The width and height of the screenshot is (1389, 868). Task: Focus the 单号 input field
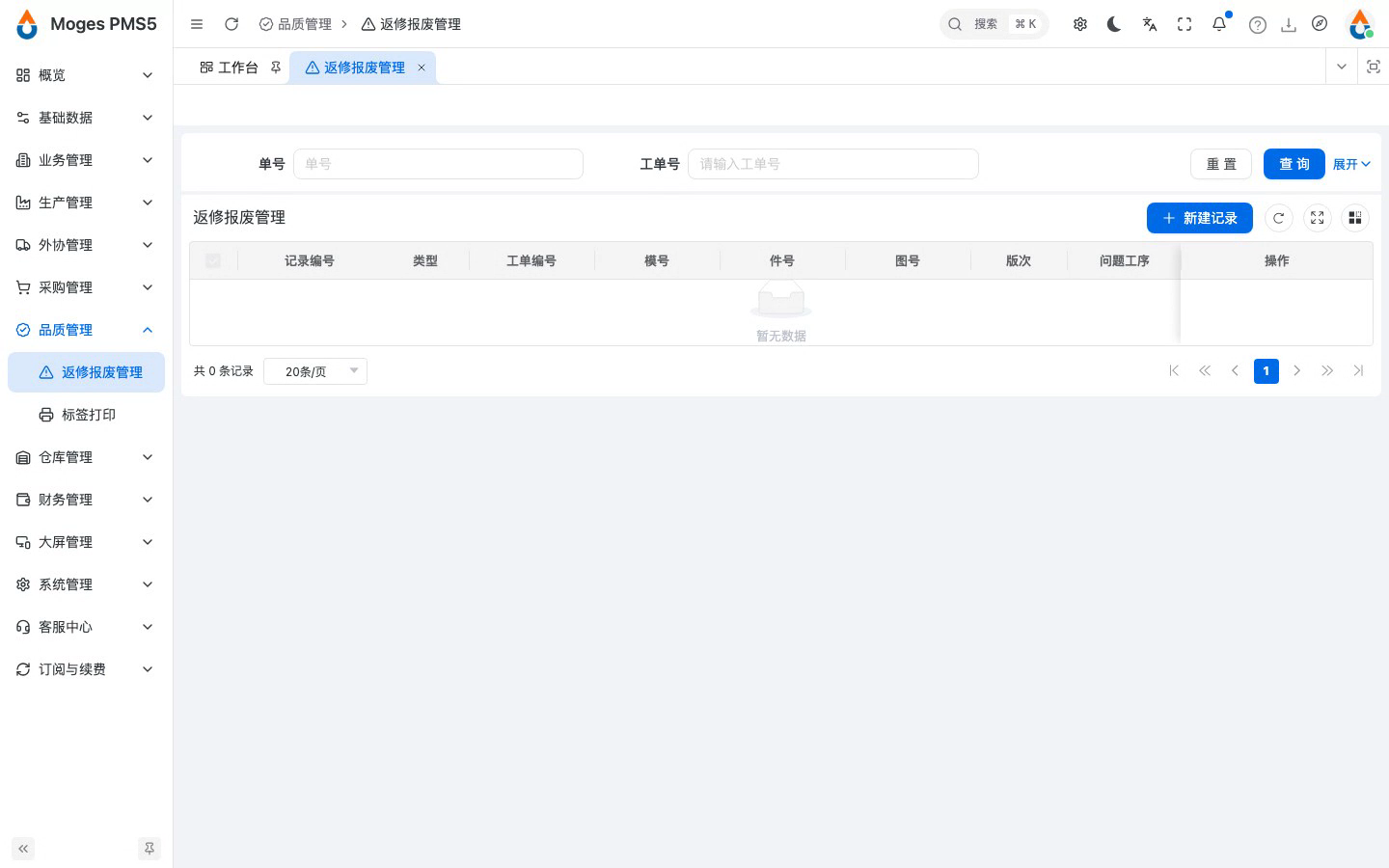pyautogui.click(x=438, y=164)
